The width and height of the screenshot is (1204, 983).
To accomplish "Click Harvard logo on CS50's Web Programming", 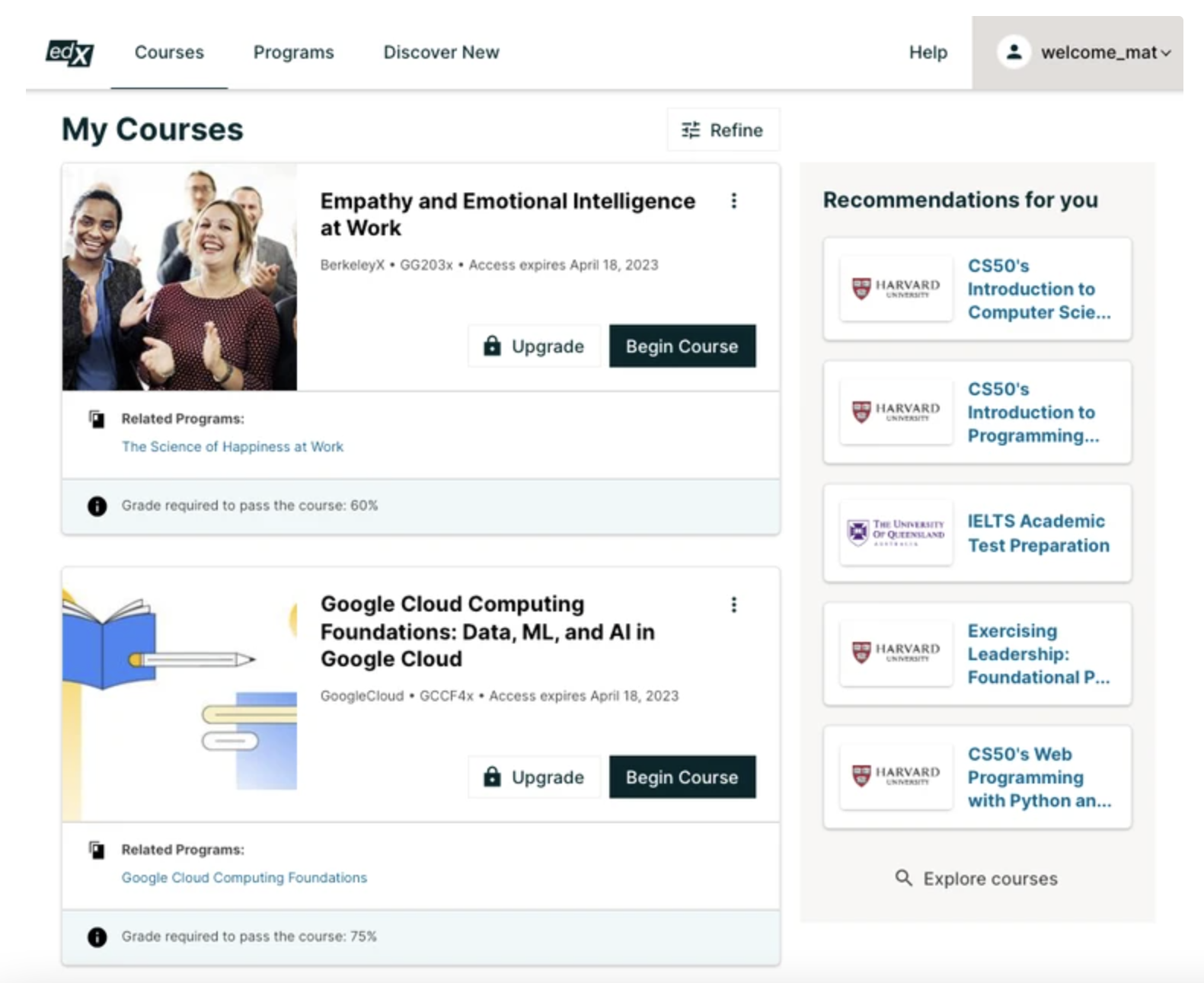I will click(x=896, y=776).
